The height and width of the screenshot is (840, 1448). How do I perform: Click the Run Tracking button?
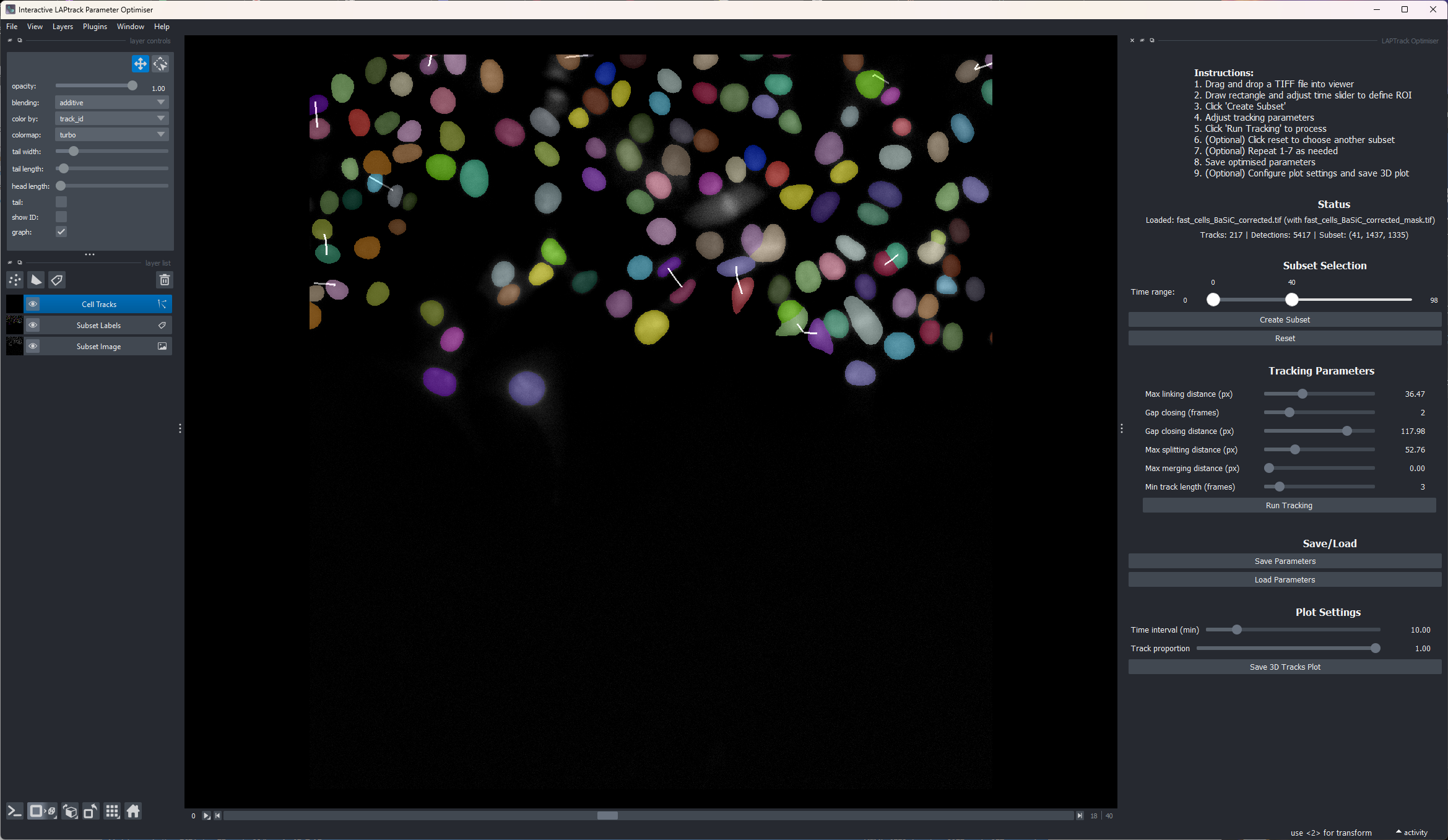(x=1289, y=506)
